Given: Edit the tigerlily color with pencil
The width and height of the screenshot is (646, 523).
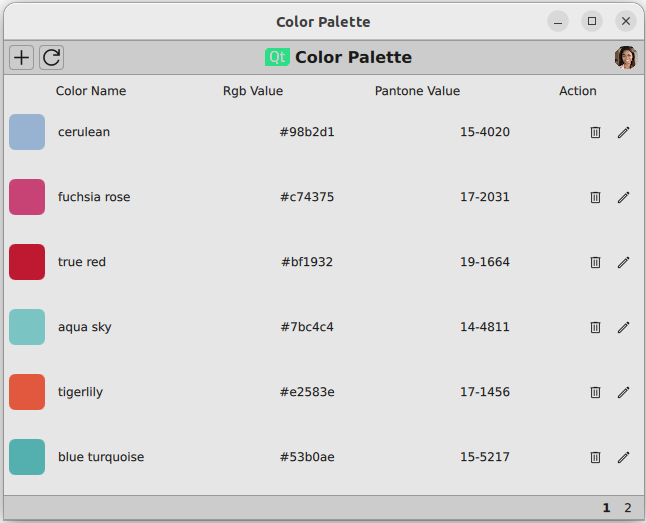Looking at the screenshot, I should 623,392.
